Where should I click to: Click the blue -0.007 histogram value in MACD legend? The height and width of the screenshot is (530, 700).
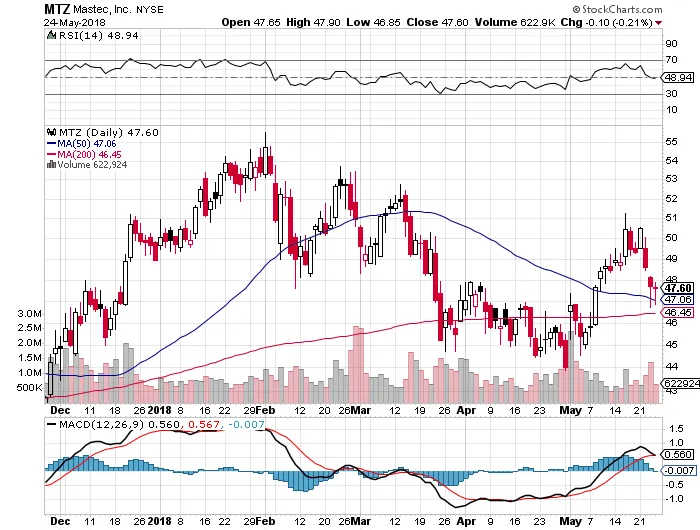click(246, 424)
